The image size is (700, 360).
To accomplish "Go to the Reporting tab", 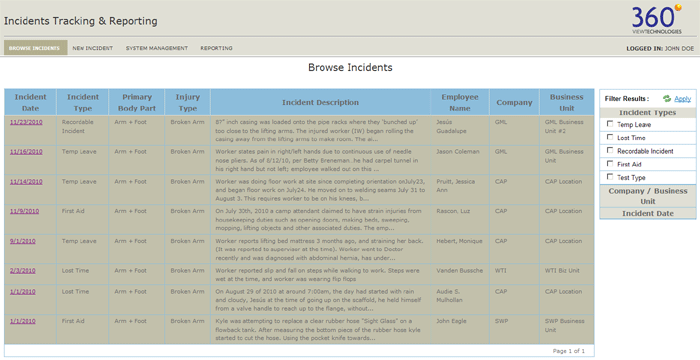I will point(217,48).
